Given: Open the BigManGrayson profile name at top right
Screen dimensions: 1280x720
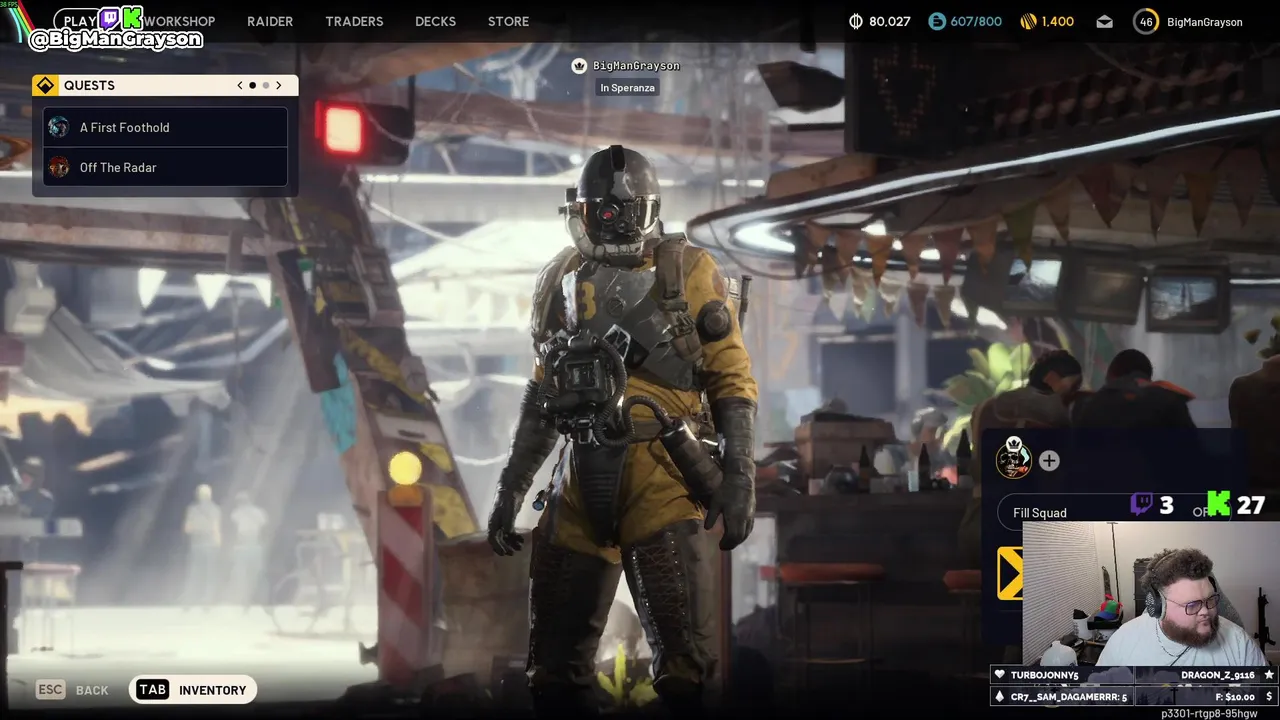Looking at the screenshot, I should [1205, 22].
